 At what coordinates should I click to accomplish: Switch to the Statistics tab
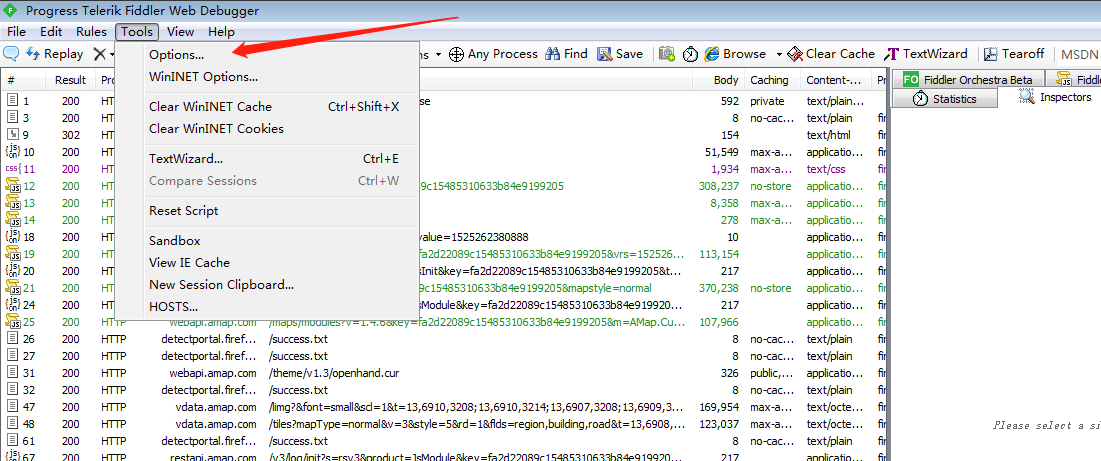click(x=945, y=99)
